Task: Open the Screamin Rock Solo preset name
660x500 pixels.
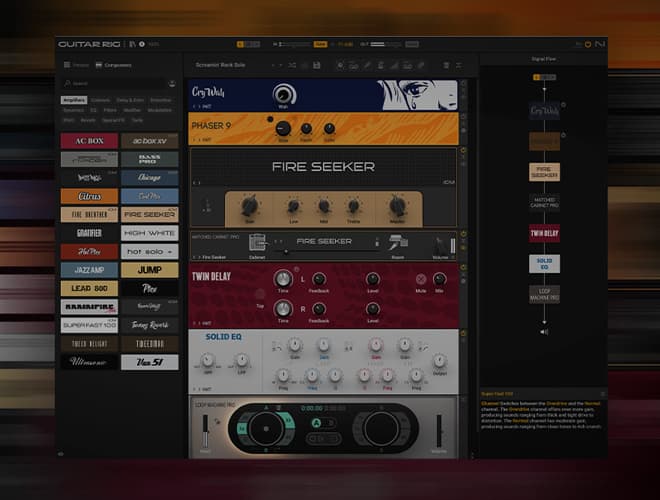Action: (221, 65)
